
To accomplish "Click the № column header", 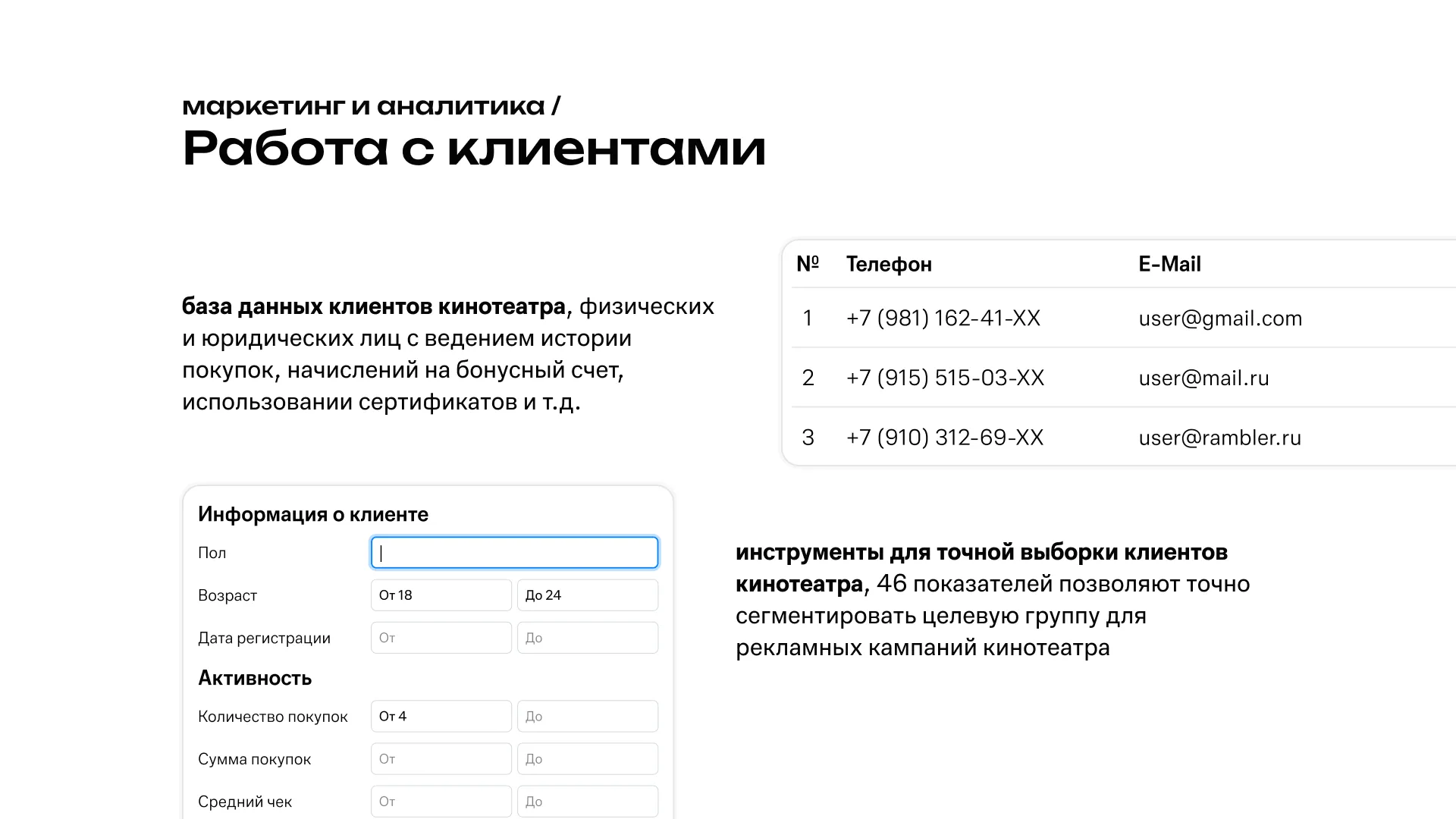I will (808, 264).
